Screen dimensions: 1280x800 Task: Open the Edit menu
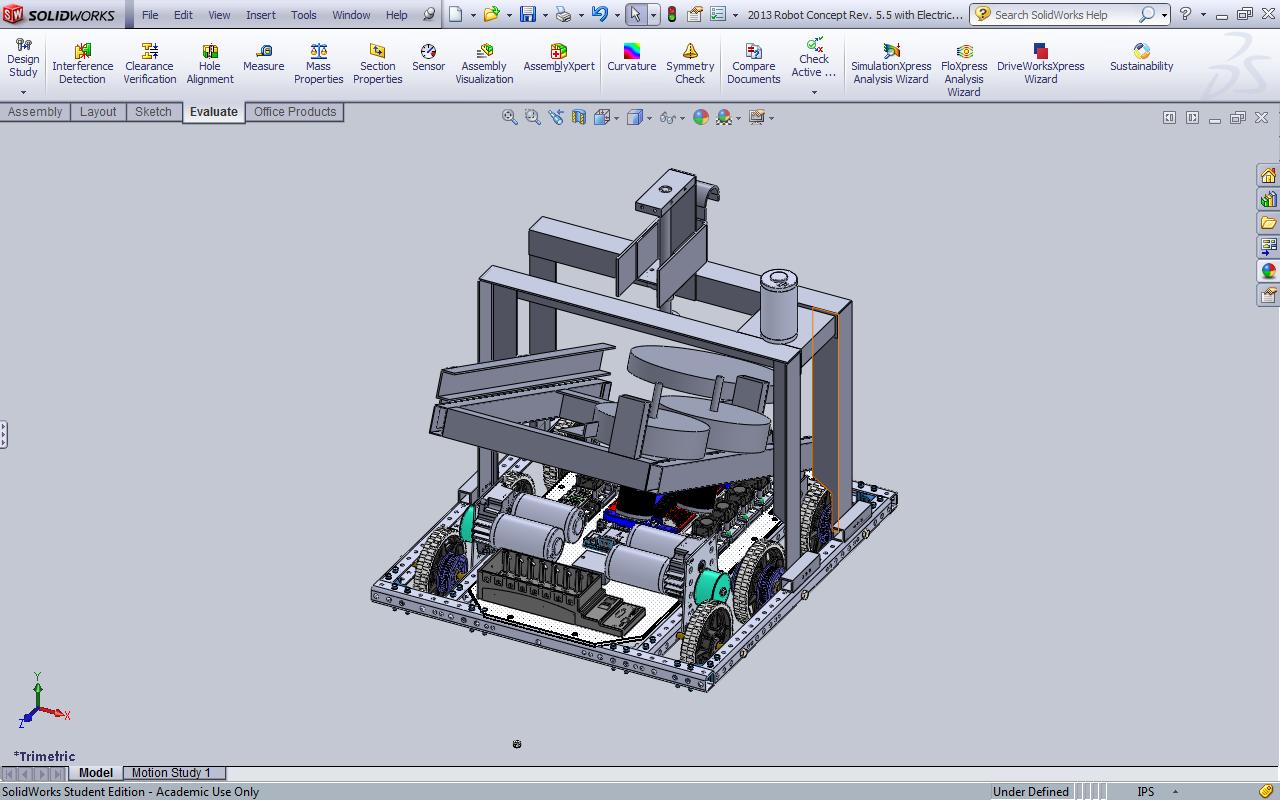183,15
